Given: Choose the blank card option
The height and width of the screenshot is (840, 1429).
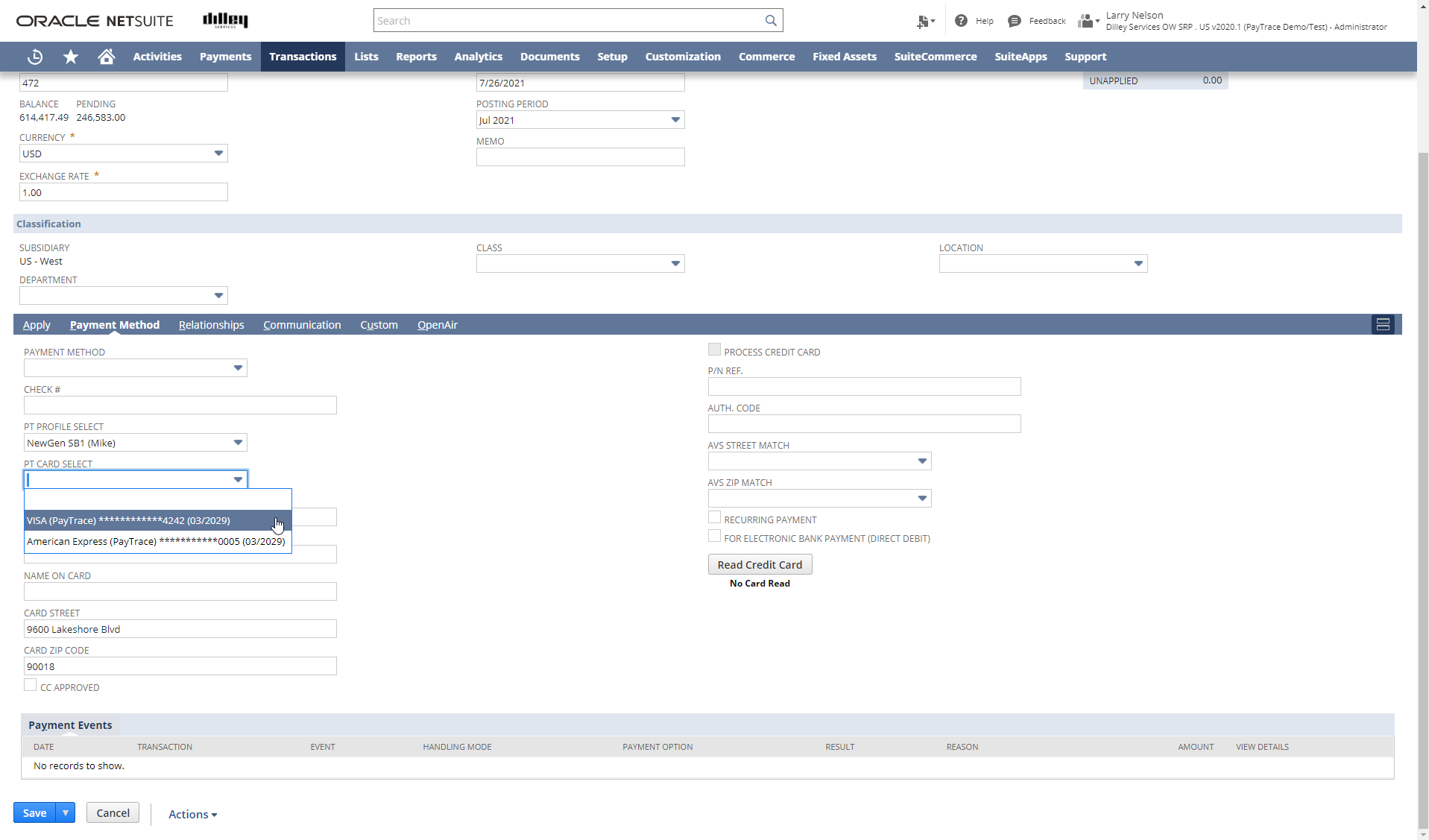Looking at the screenshot, I should (x=158, y=499).
